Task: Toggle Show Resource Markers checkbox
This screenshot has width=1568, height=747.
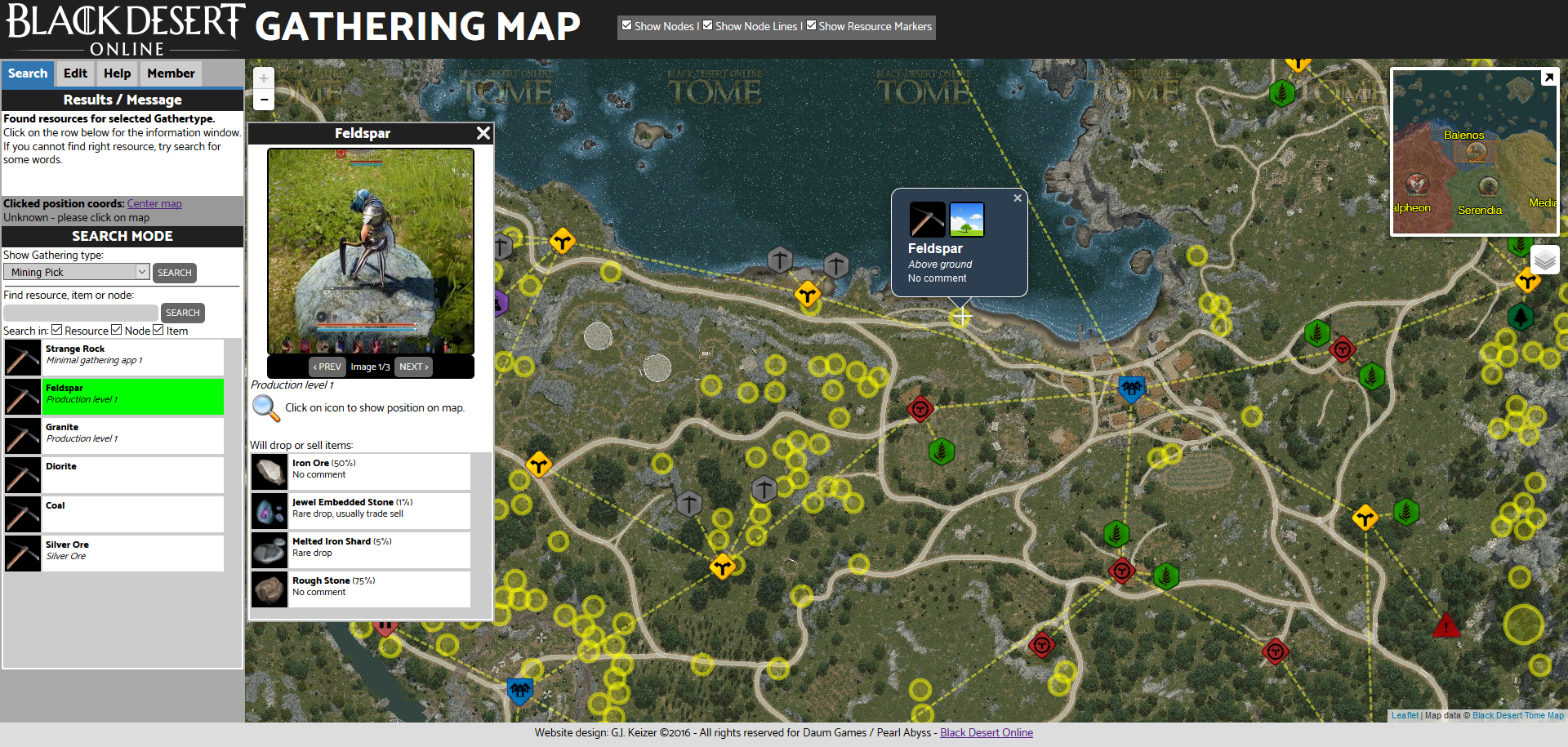Action: [811, 25]
